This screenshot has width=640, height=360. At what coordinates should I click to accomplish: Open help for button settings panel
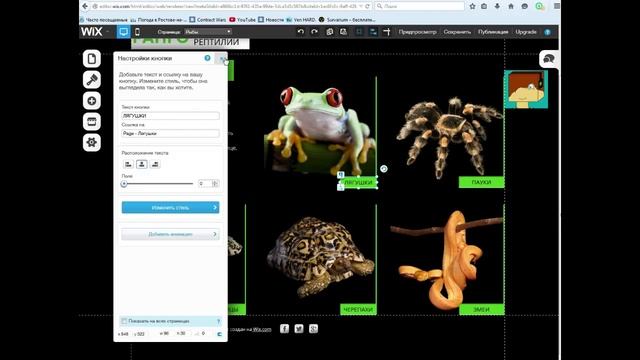[x=207, y=58]
